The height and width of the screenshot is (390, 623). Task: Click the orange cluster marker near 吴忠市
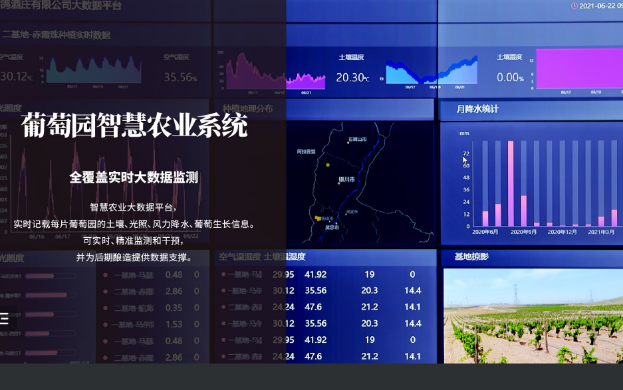tap(318, 218)
